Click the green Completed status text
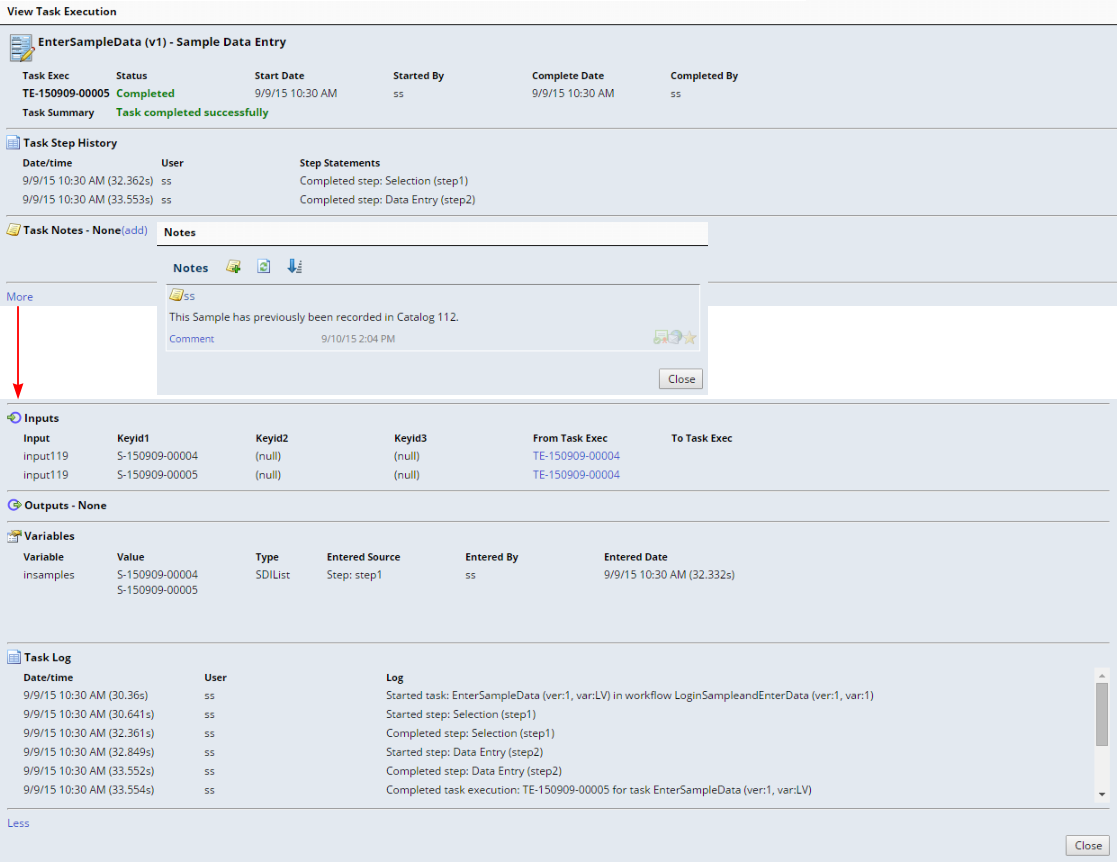Viewport: 1117px width, 862px height. point(145,93)
